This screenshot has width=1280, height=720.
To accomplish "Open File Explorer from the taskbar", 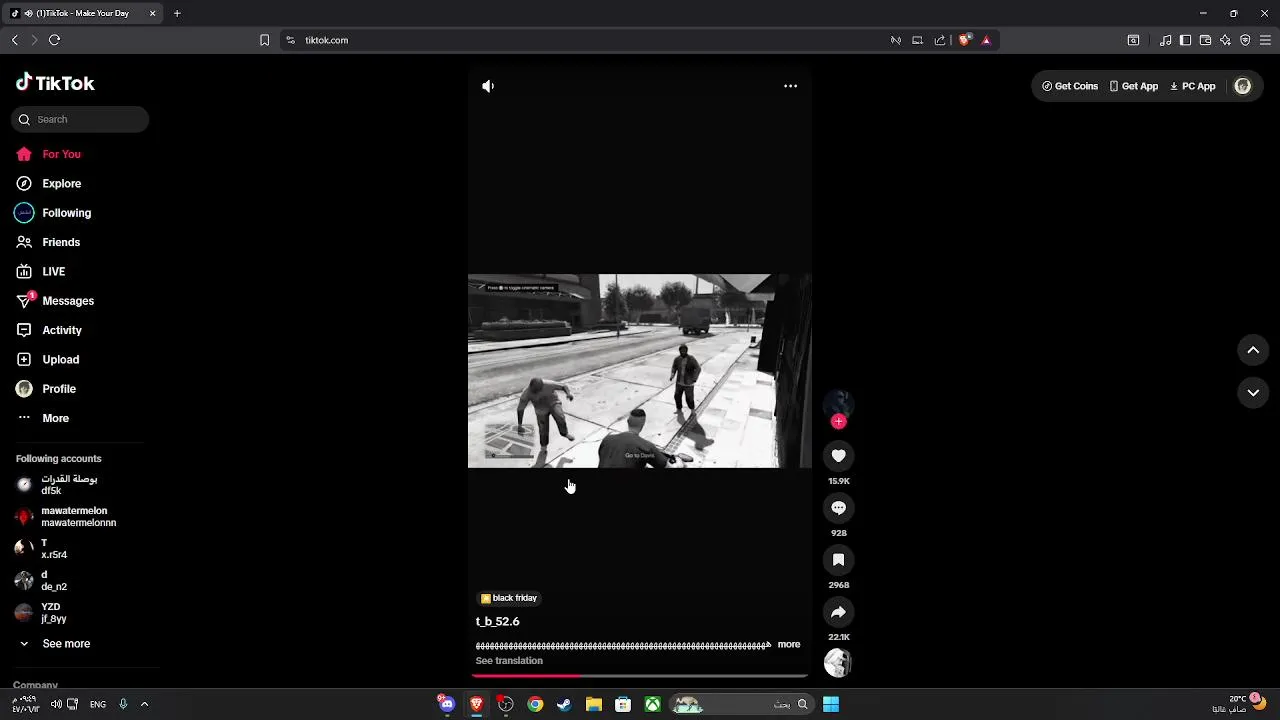I will tap(593, 705).
